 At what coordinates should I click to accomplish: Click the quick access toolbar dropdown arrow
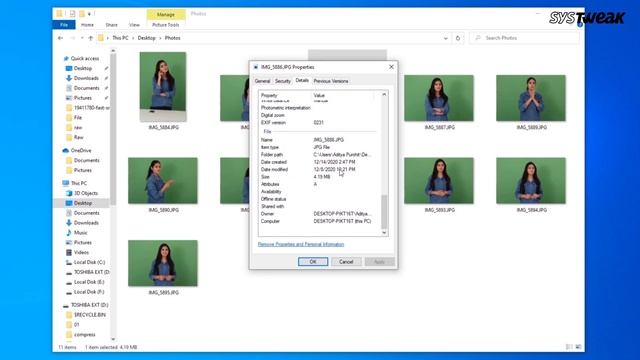(89, 14)
